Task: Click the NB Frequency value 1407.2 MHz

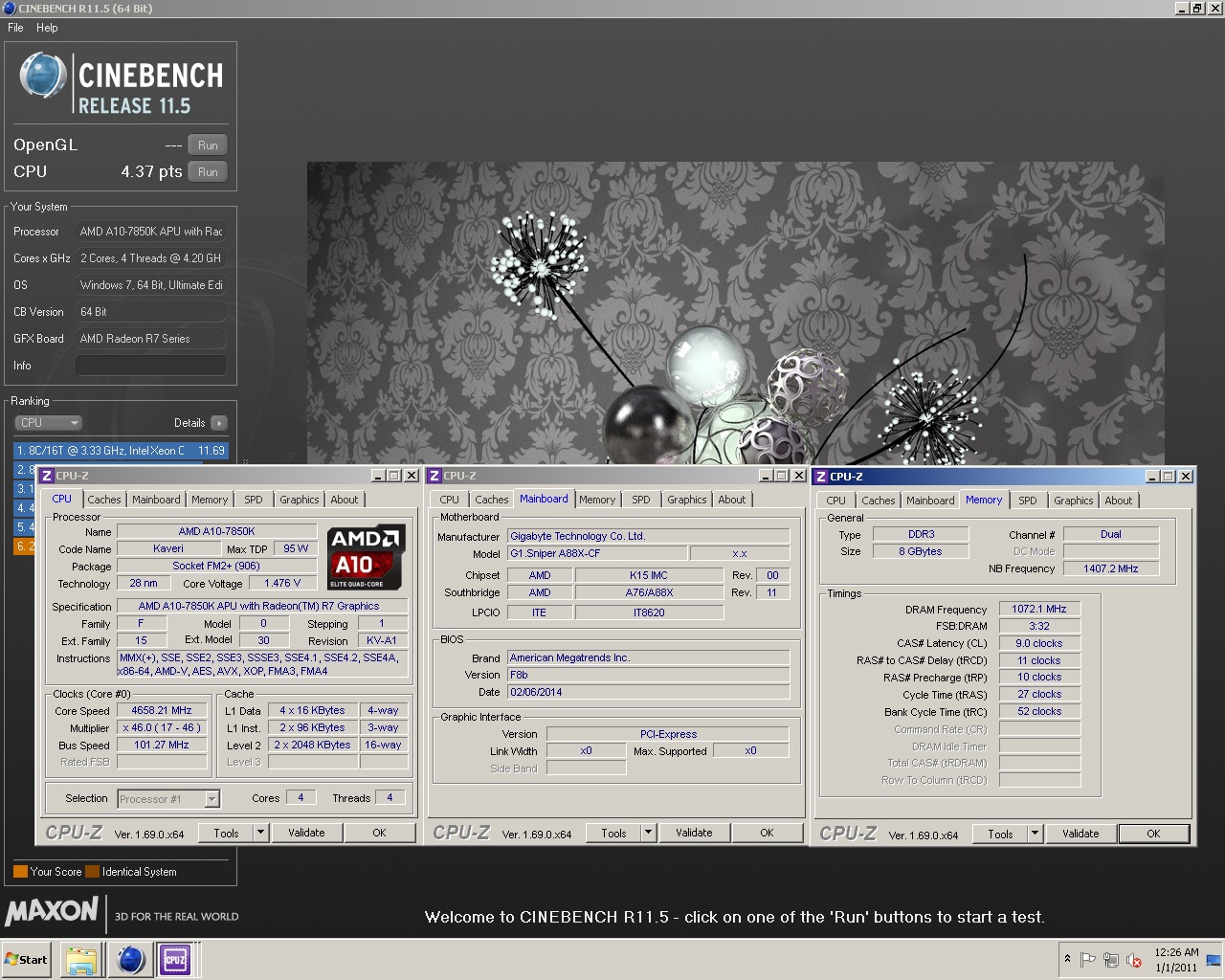Action: 1110,568
